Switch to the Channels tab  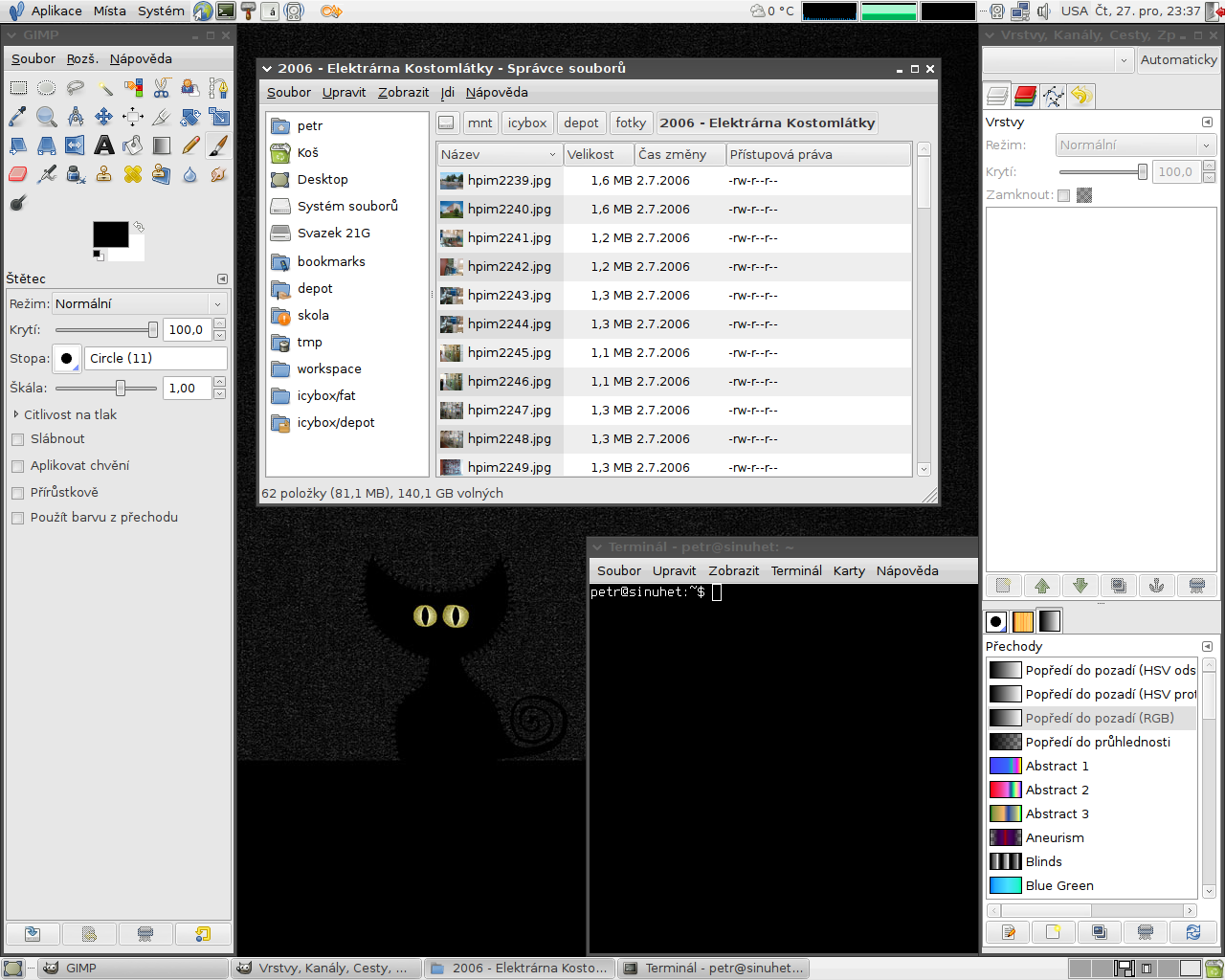pyautogui.click(x=1025, y=96)
